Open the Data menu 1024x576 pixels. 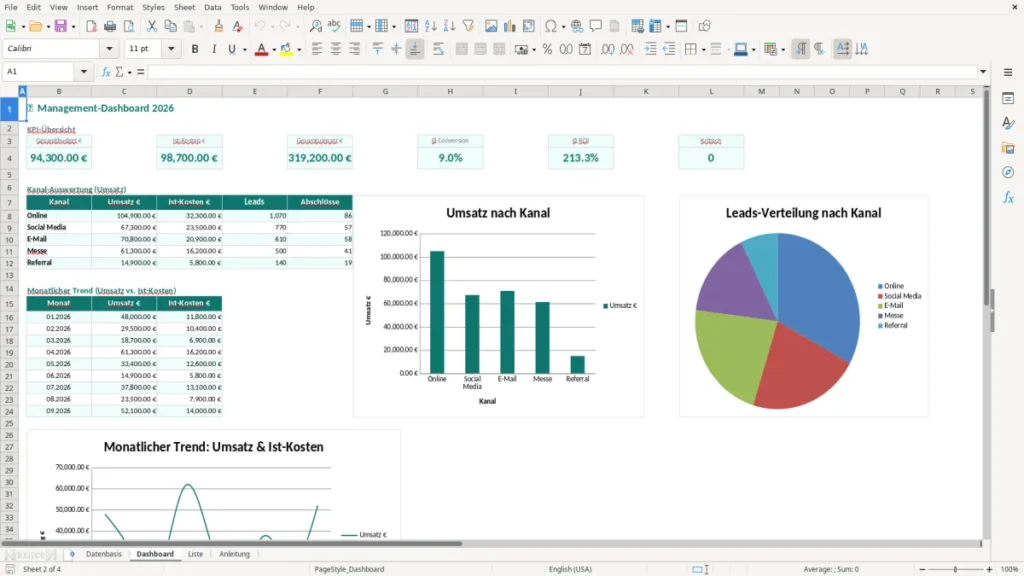click(x=212, y=7)
